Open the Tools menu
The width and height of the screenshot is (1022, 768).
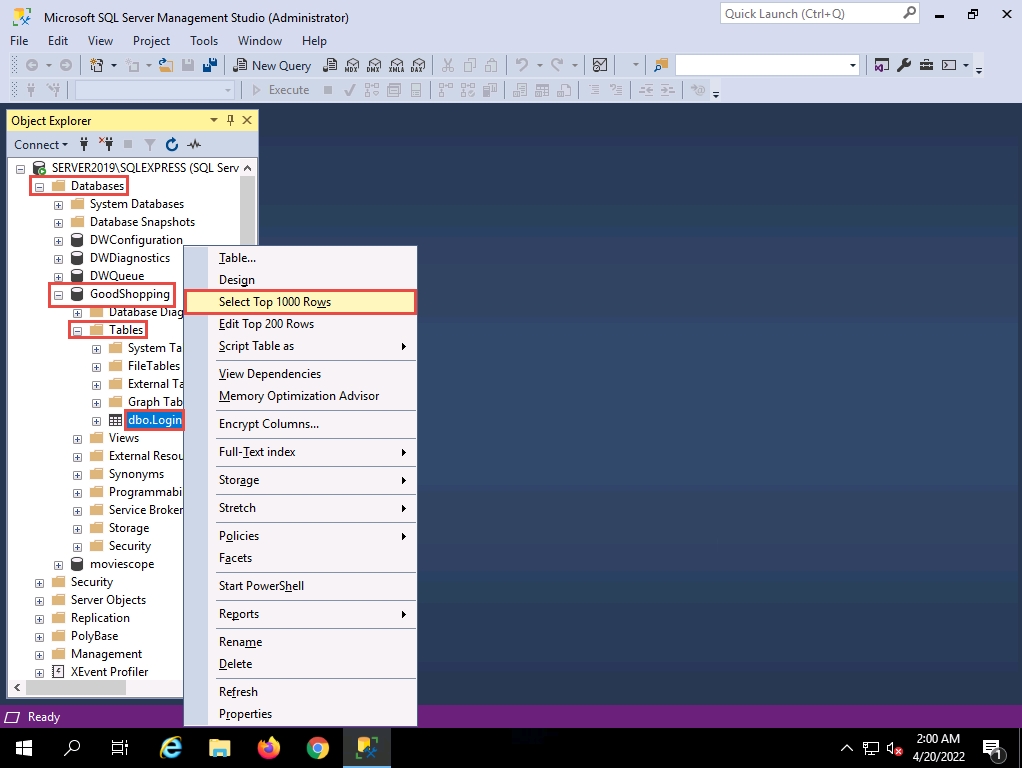(204, 41)
